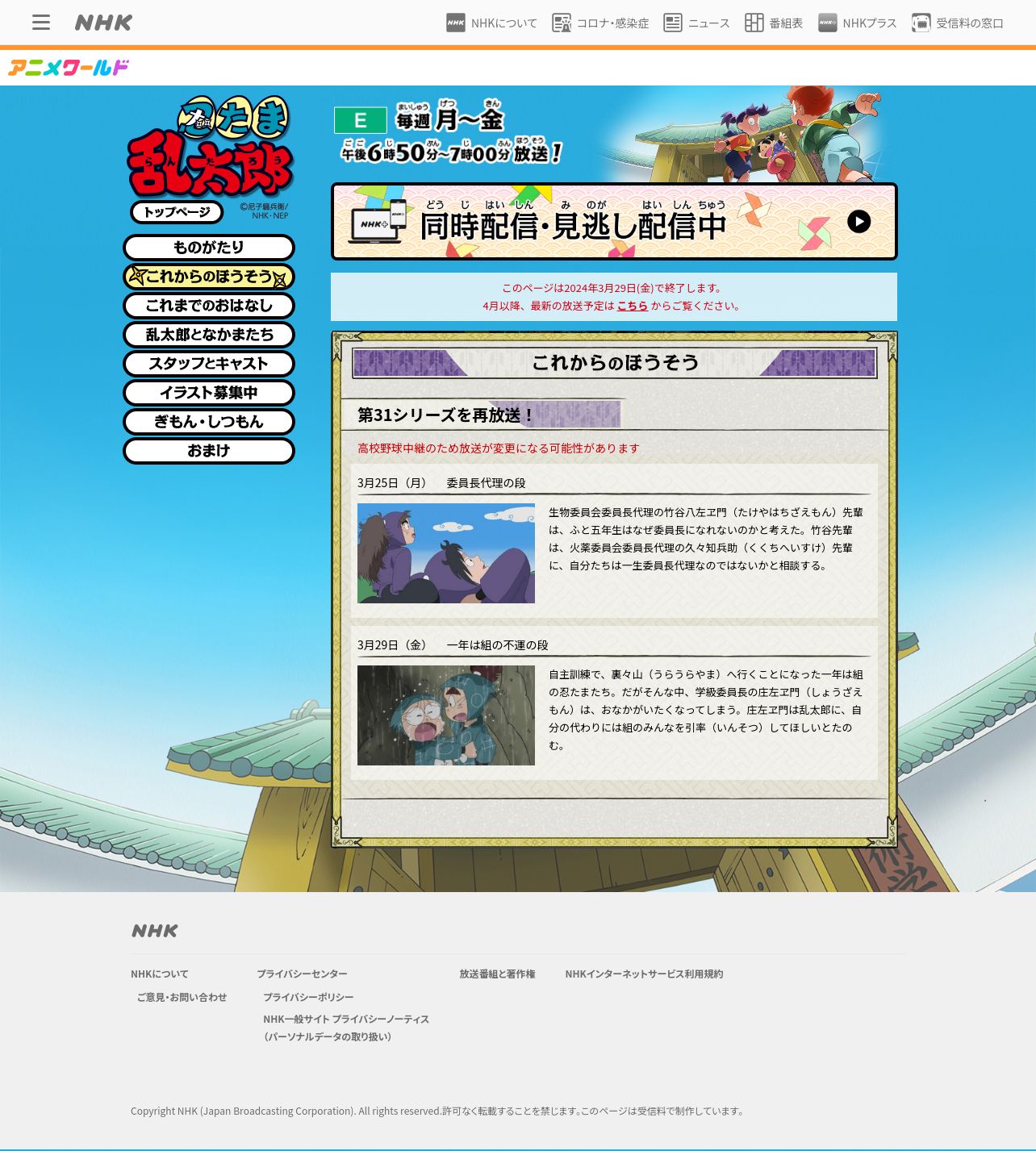Click header 番組表 text link

(786, 23)
